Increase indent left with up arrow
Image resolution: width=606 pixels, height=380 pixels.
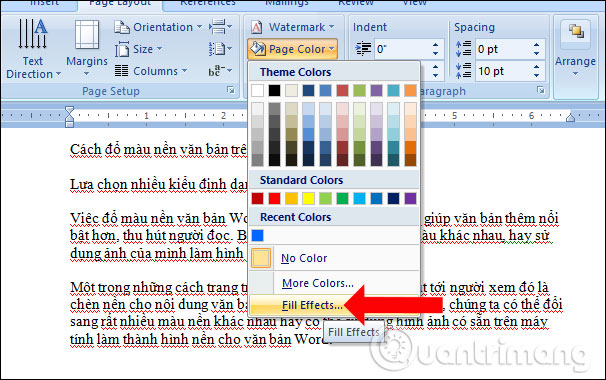[x=436, y=44]
